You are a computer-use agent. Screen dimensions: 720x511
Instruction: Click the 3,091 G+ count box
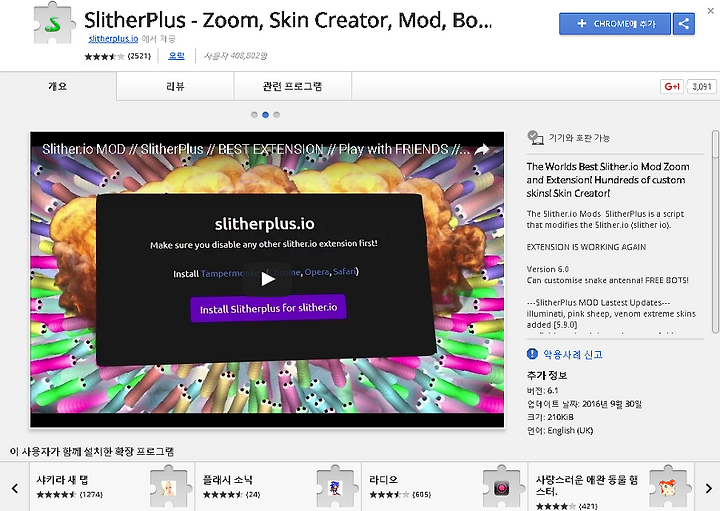pyautogui.click(x=702, y=86)
